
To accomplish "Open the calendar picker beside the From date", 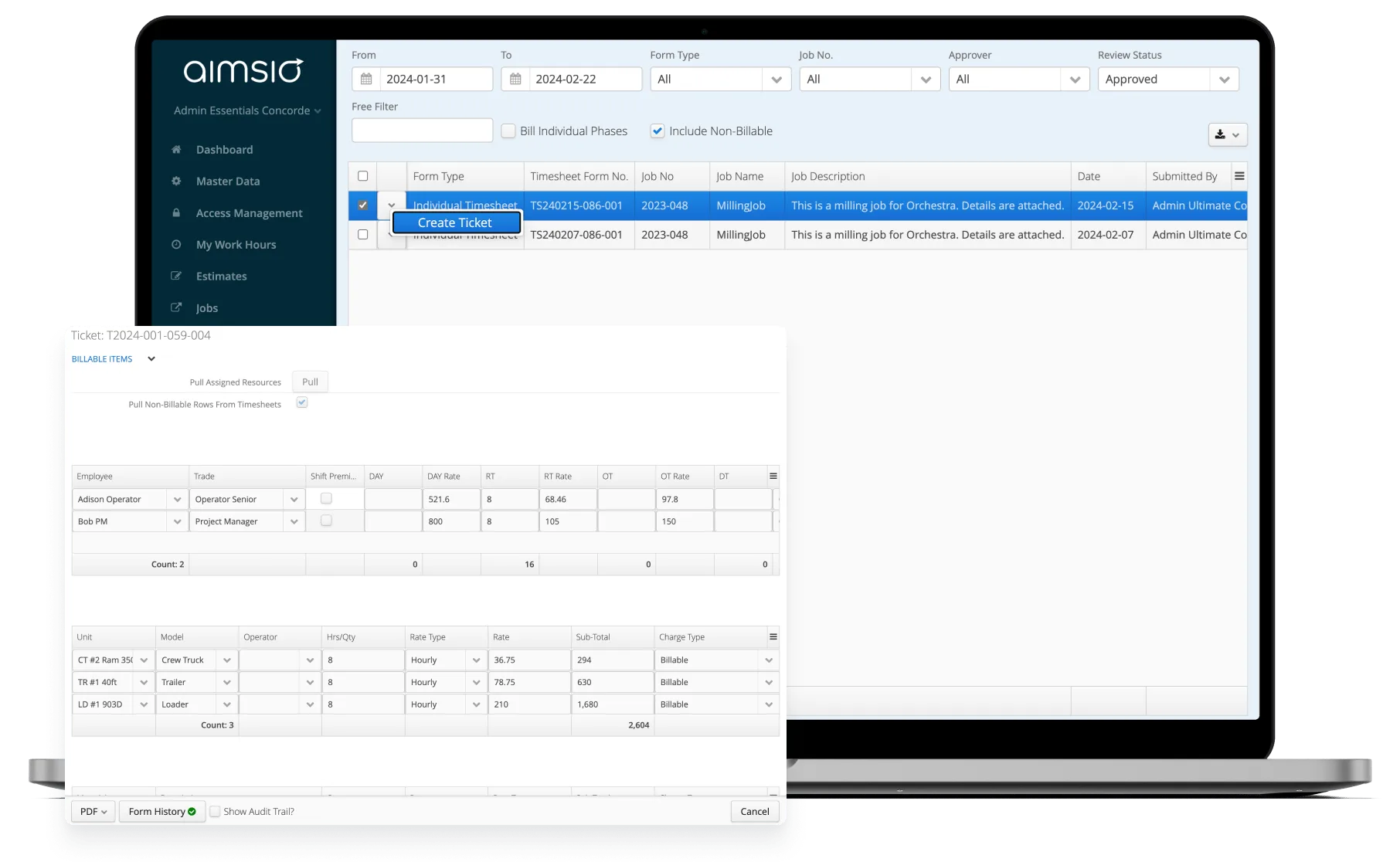I will click(x=365, y=79).
